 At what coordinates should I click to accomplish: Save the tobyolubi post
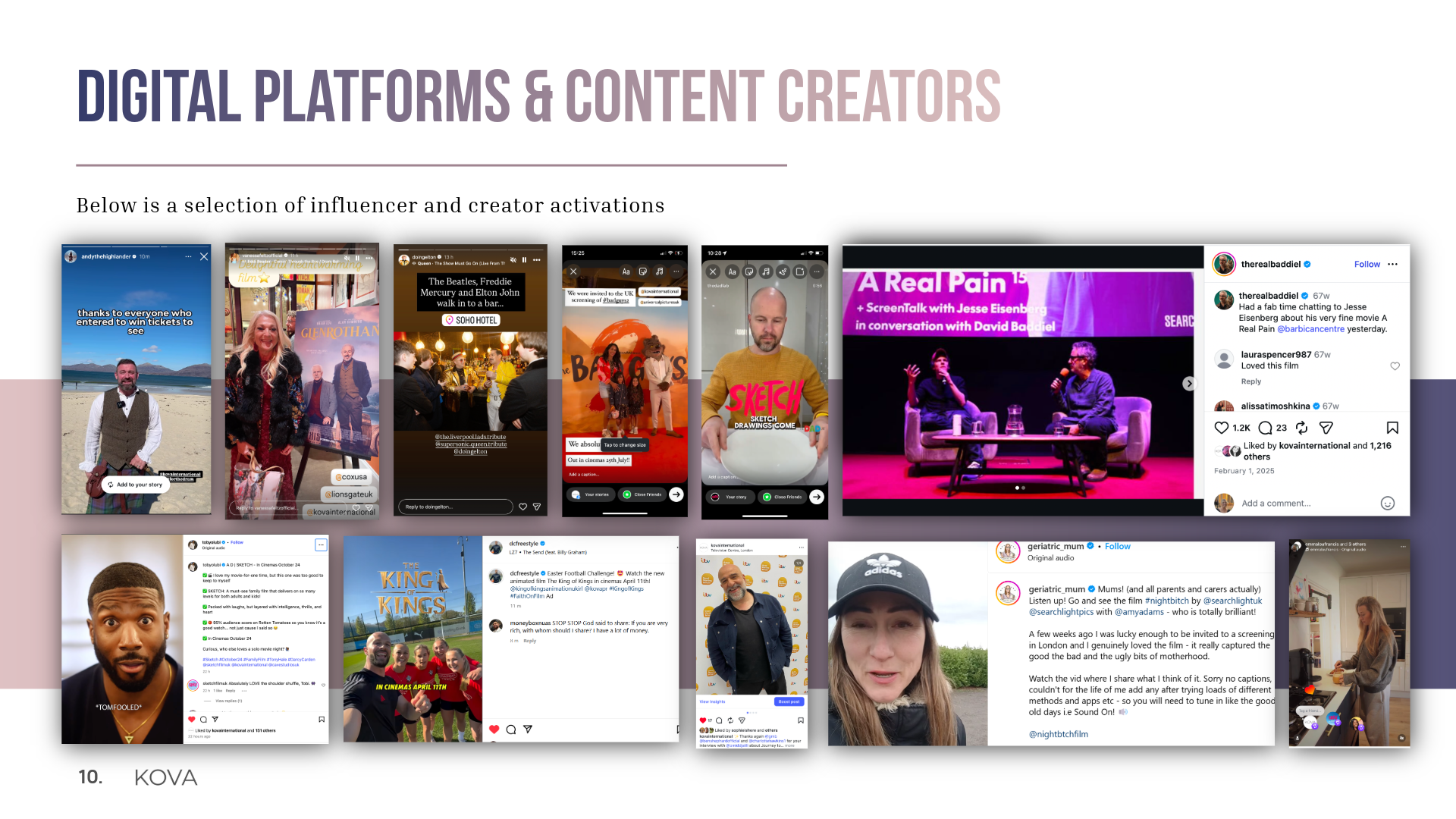tap(322, 719)
